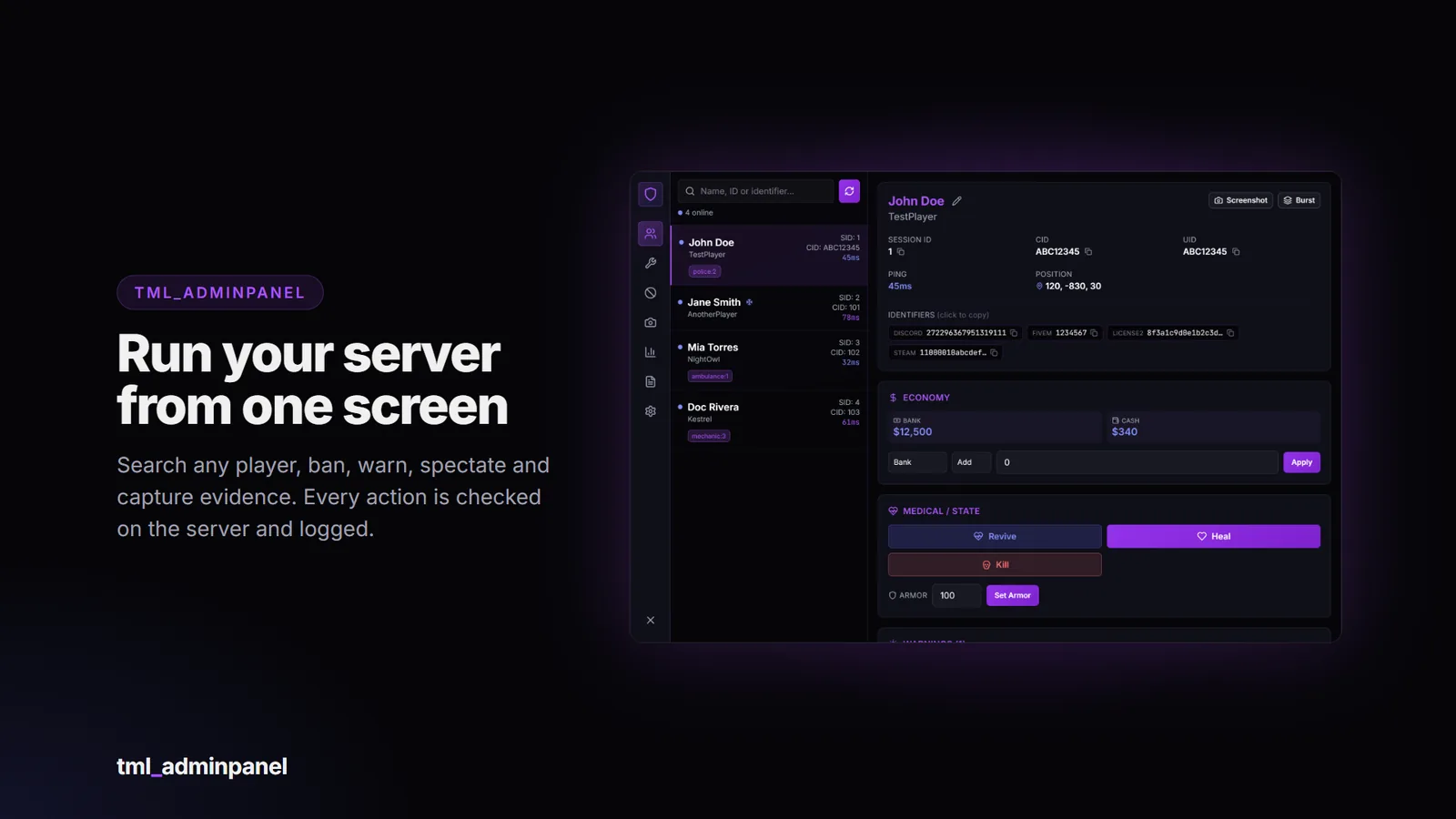Click the player search field
The image size is (1456, 819).
click(756, 191)
